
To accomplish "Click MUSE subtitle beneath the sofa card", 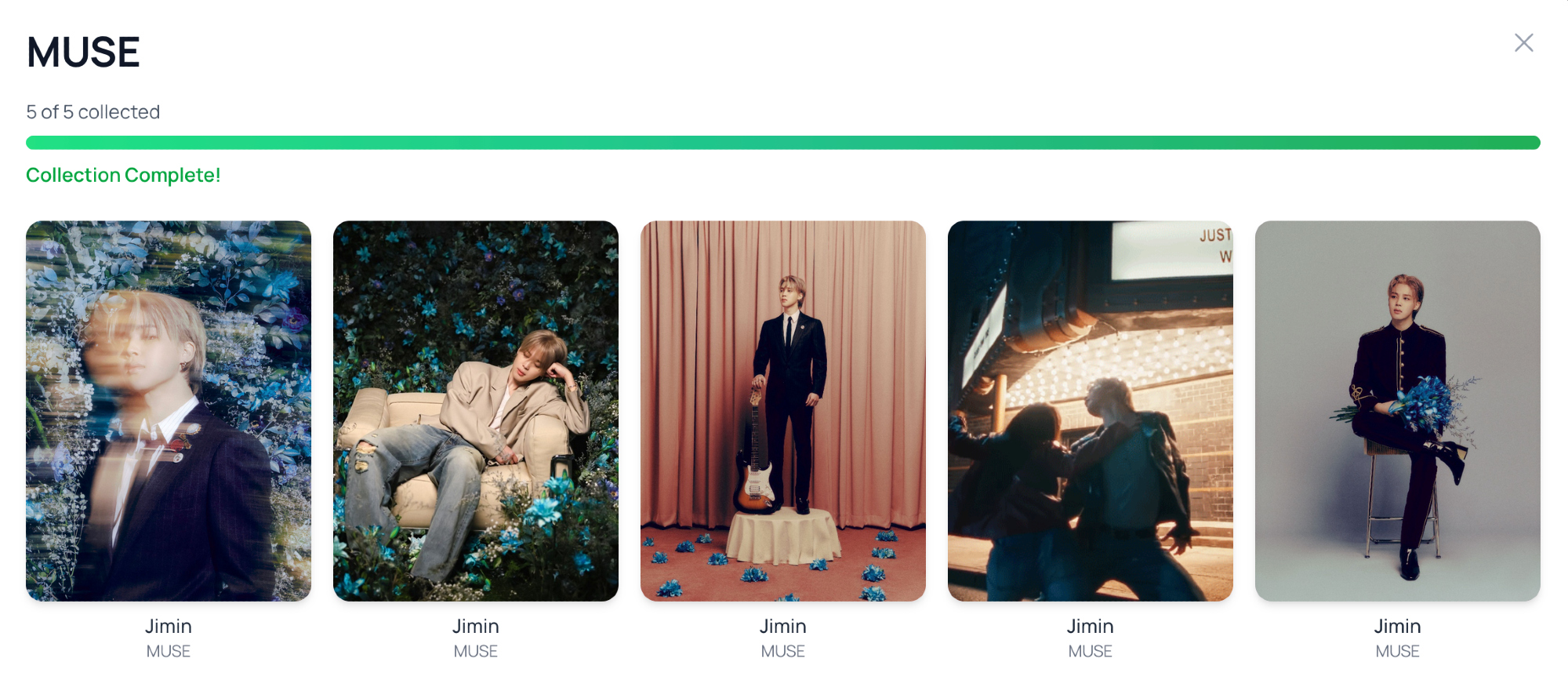I will [476, 651].
